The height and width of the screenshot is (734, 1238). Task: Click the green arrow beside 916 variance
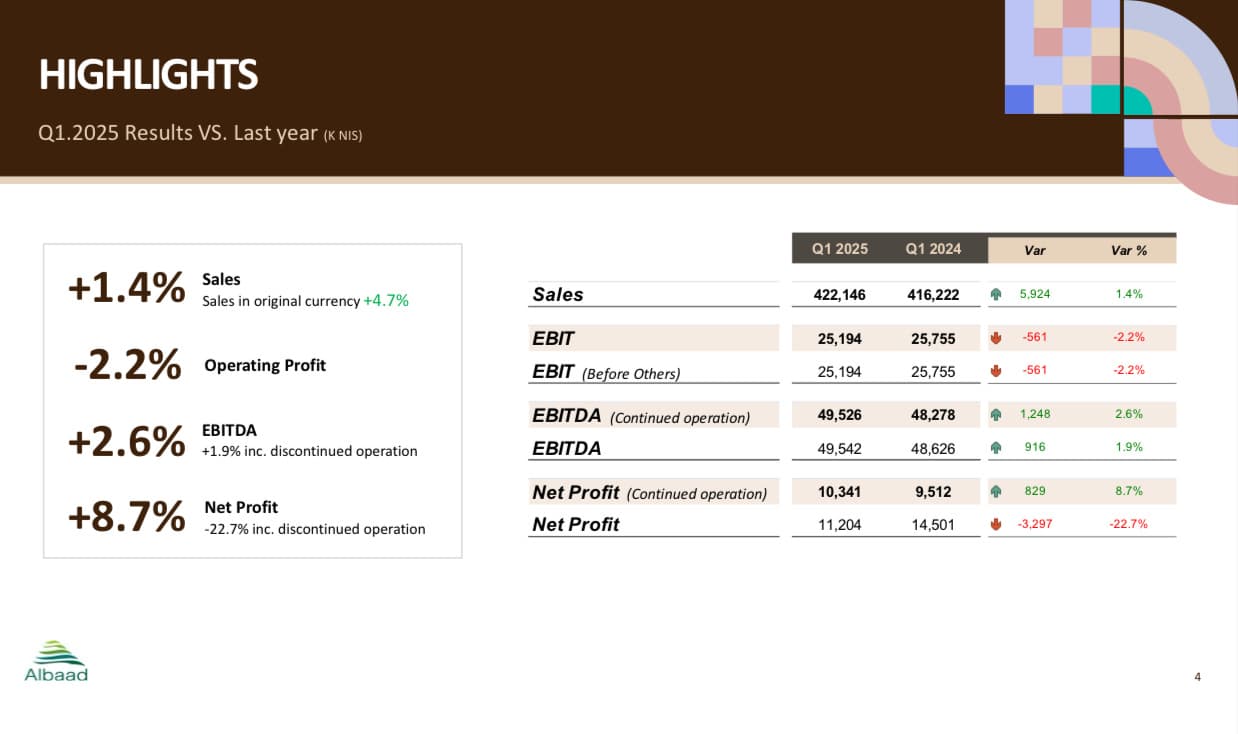pos(996,448)
